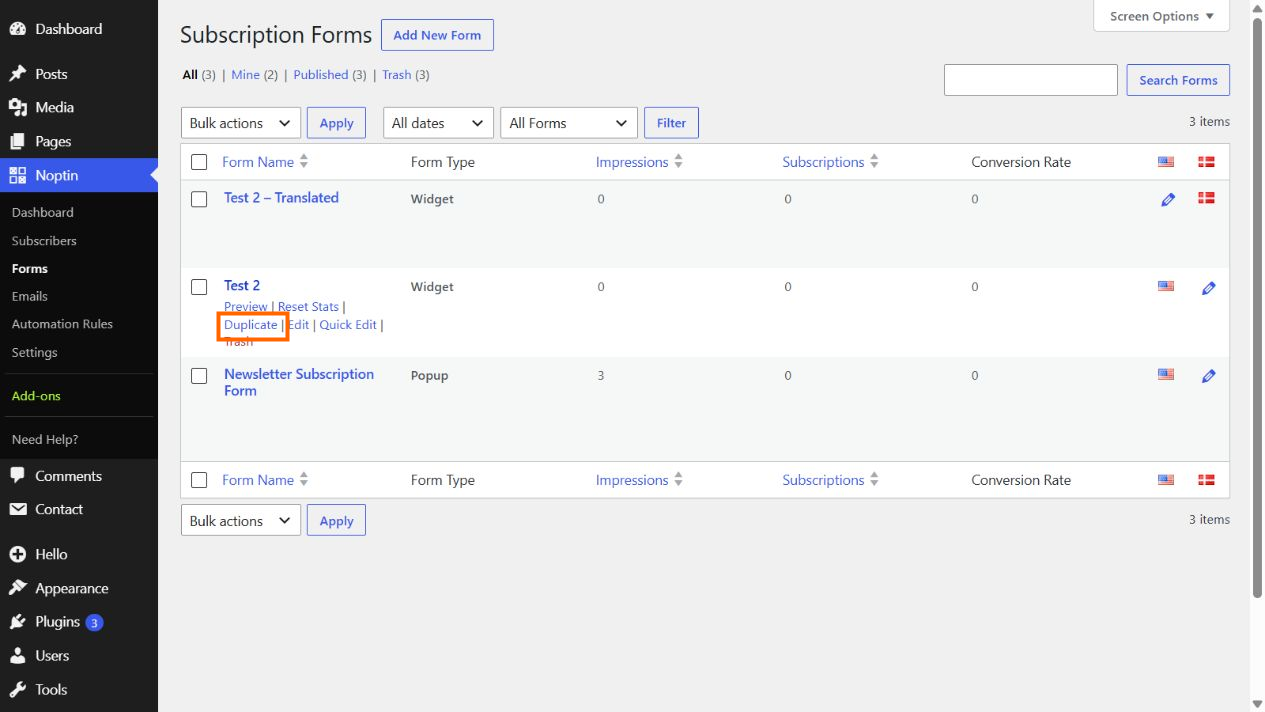Open the Add-ons submenu item
Viewport: 1265px width, 712px height.
36,396
